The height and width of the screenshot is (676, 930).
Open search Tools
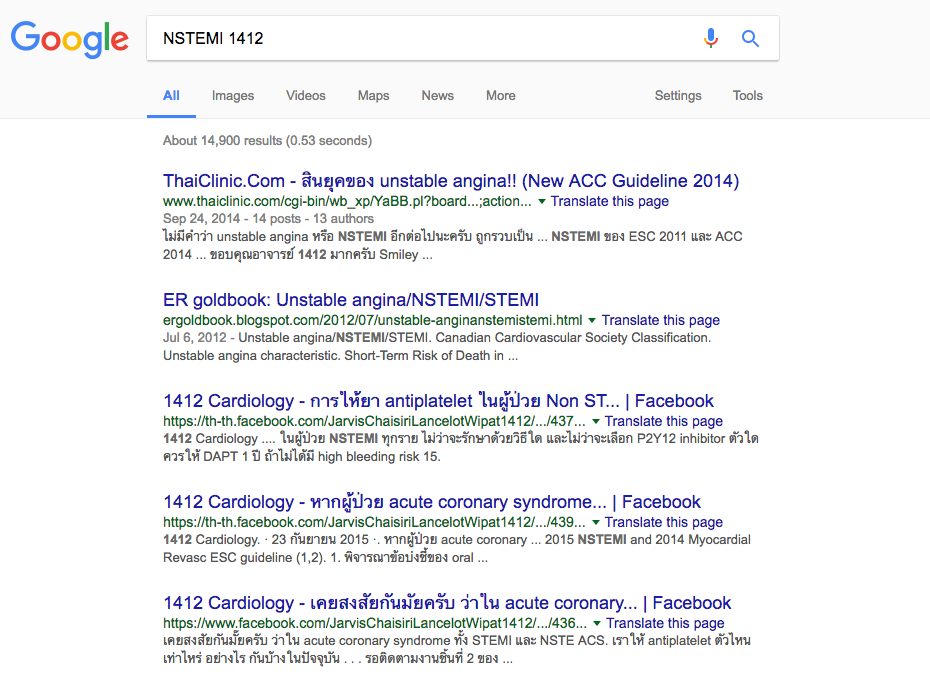747,95
